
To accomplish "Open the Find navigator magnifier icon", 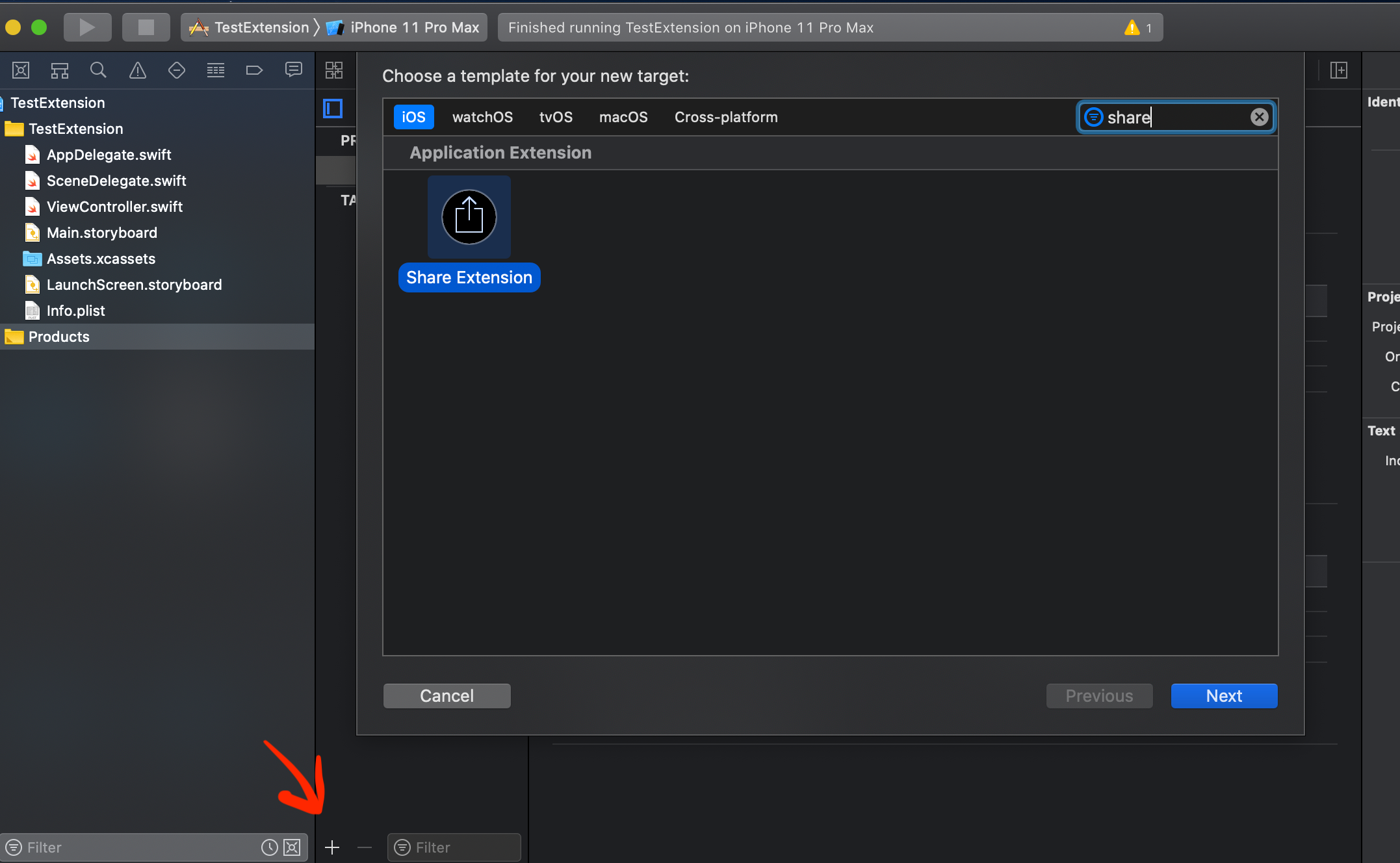I will coord(98,70).
